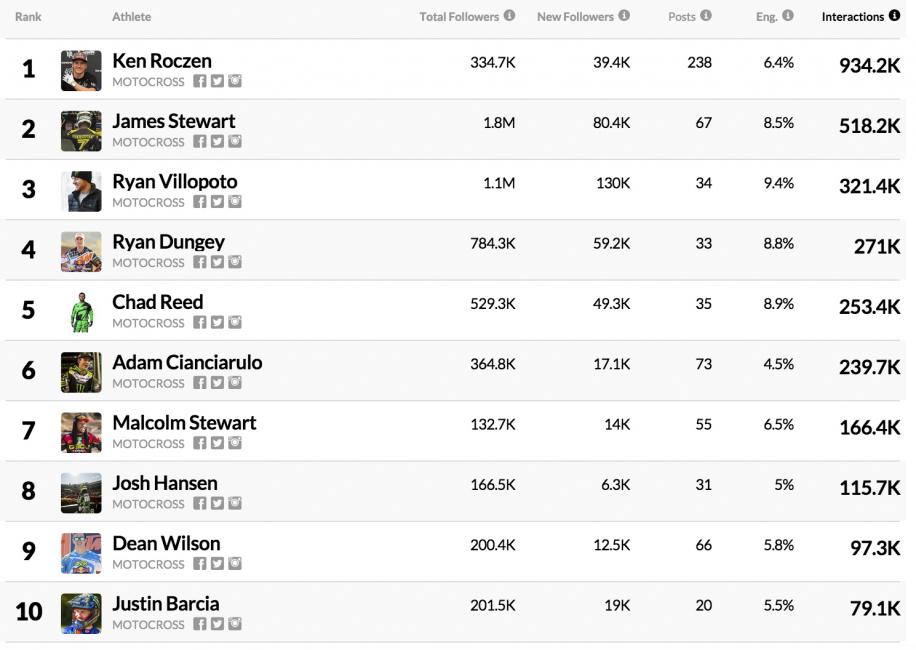The height and width of the screenshot is (650, 916).
Task: Sort table by Interactions column
Action: [x=852, y=17]
